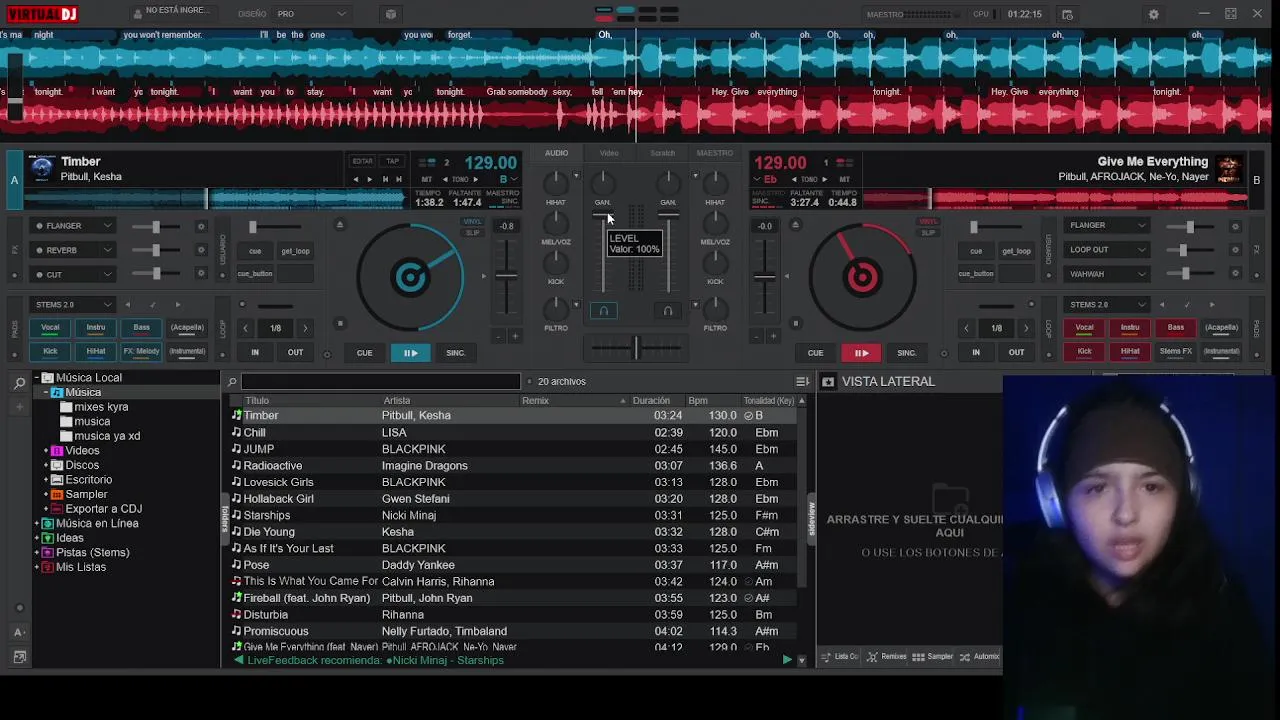Click right deck CUE button
The height and width of the screenshot is (720, 1280).
[x=815, y=353]
